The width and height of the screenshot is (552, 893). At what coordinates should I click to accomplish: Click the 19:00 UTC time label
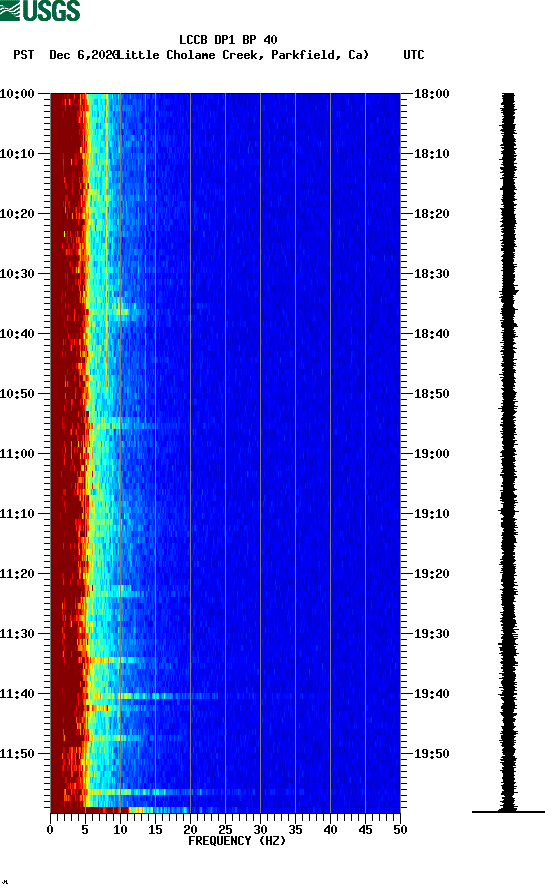432,454
